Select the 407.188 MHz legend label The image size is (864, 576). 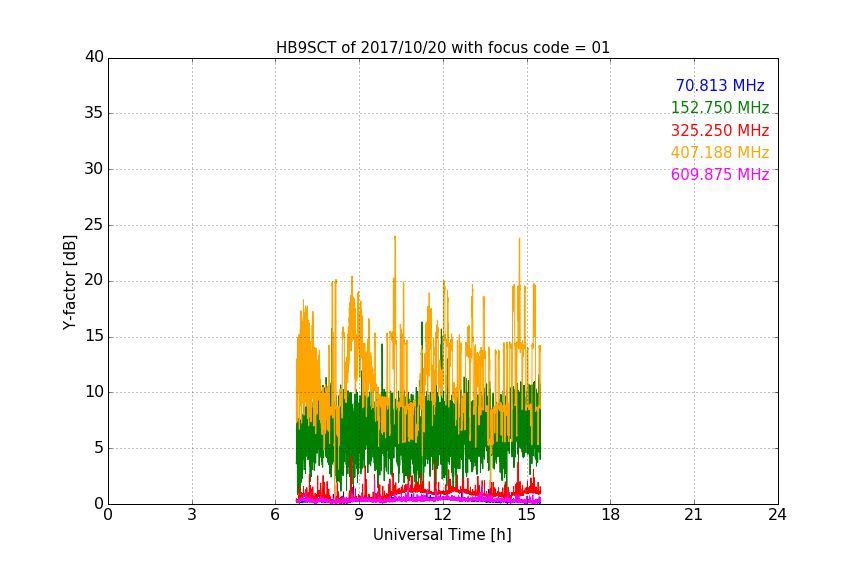(x=720, y=153)
